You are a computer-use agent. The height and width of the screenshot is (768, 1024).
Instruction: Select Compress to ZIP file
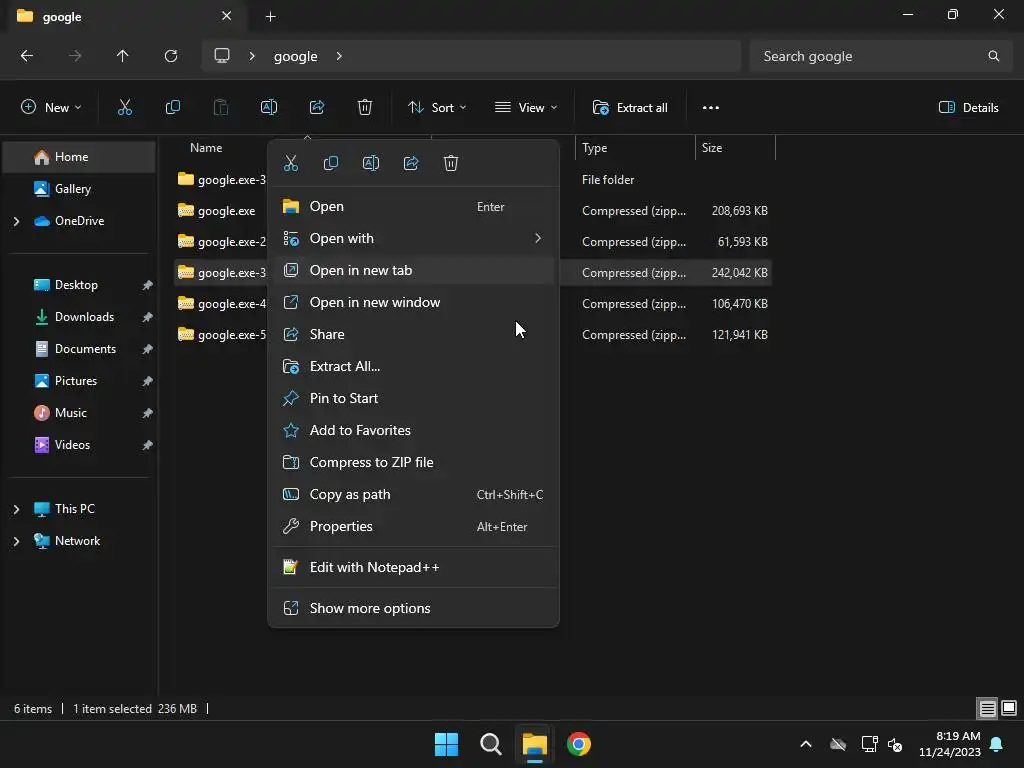pyautogui.click(x=413, y=462)
